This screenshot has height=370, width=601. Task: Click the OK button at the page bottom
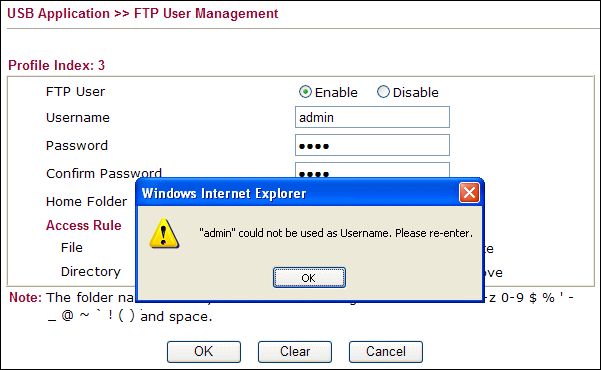pos(204,352)
